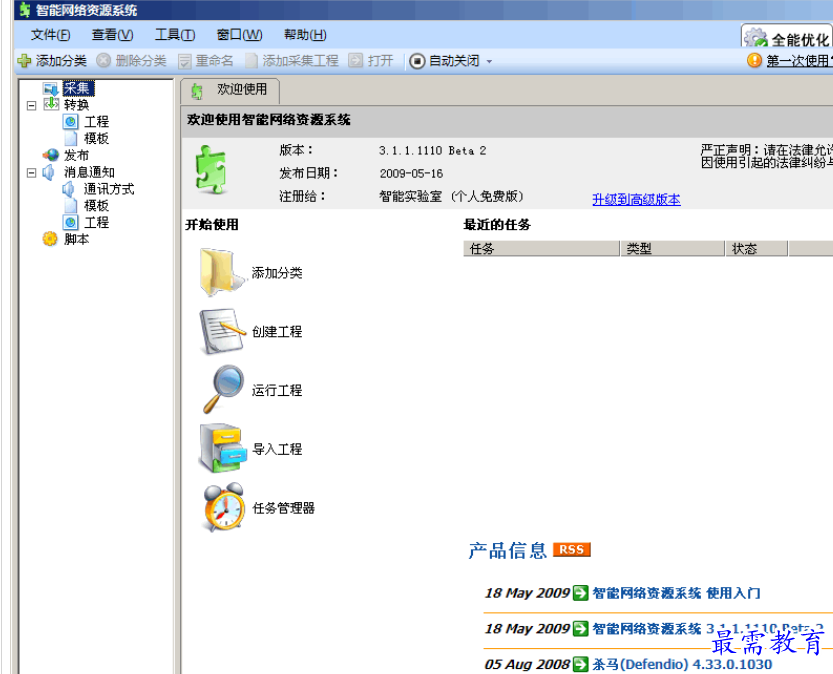Click the 全能优化 button
The width and height of the screenshot is (833, 674).
787,38
